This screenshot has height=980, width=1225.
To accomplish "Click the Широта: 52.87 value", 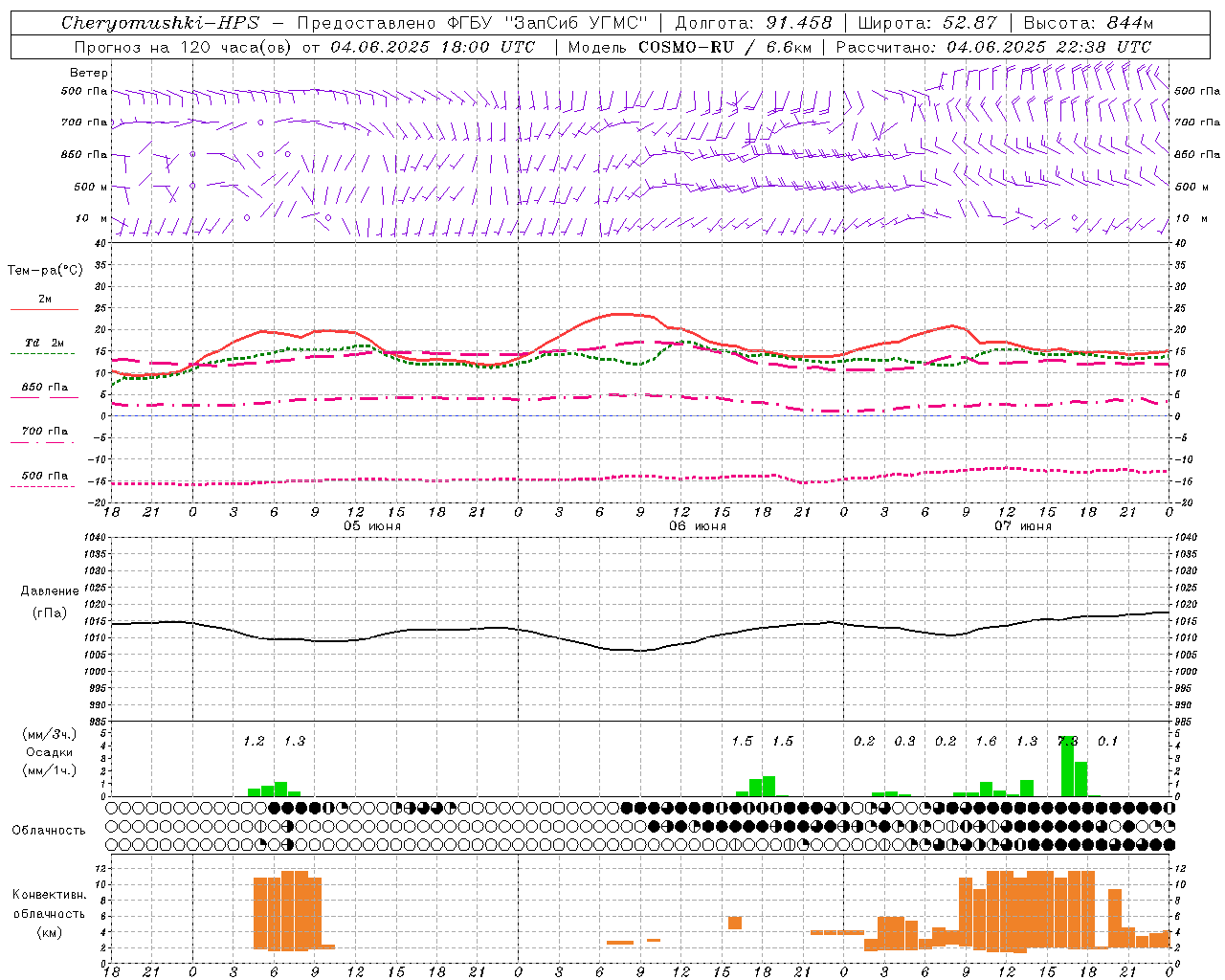I will click(x=927, y=23).
